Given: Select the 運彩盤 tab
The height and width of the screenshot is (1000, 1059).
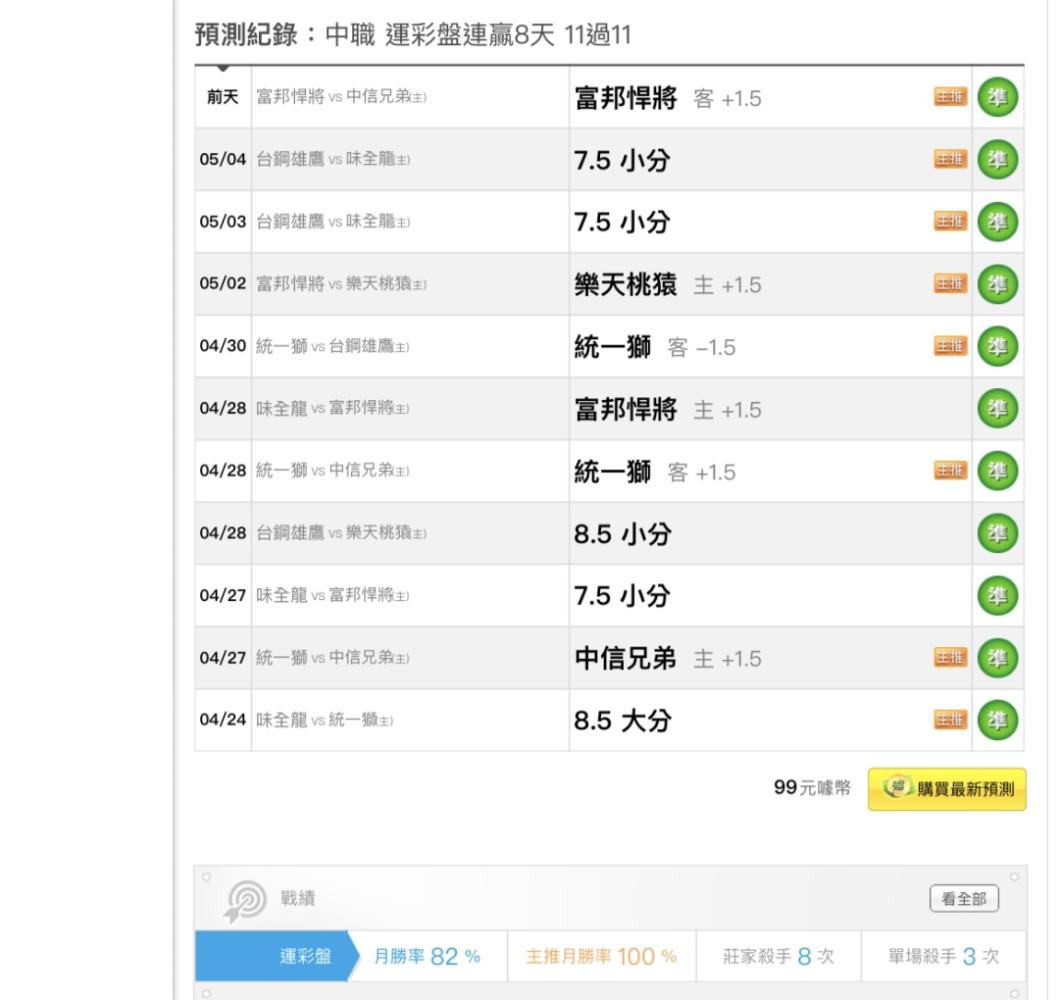Looking at the screenshot, I should pos(277,956).
